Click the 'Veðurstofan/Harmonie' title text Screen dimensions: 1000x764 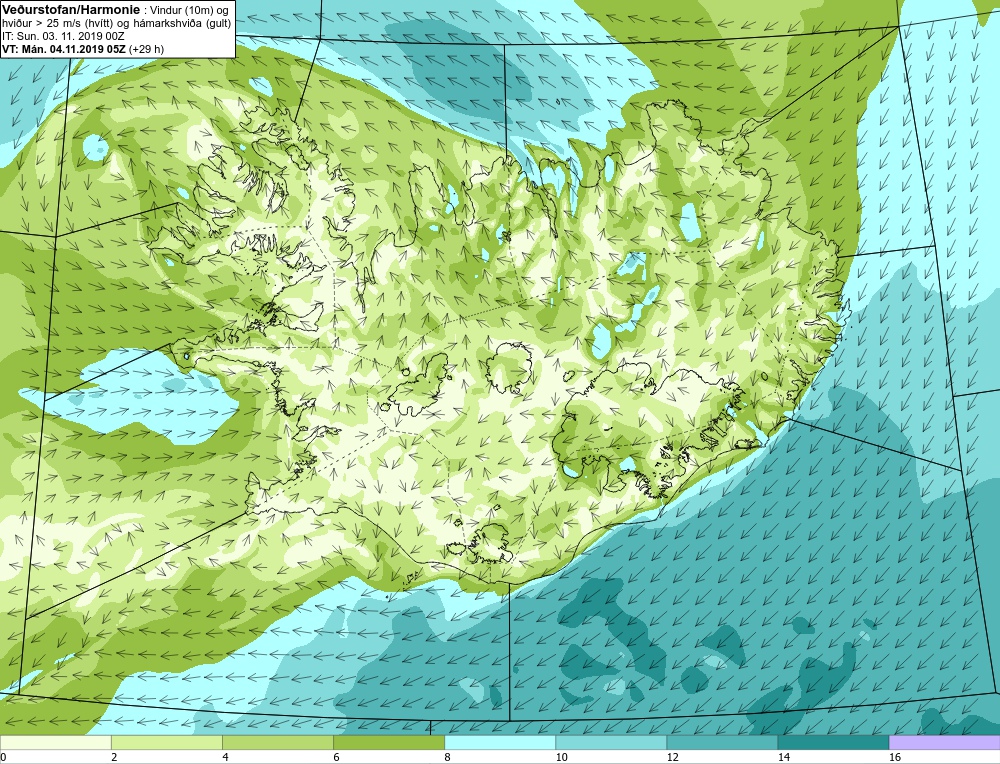(x=69, y=10)
